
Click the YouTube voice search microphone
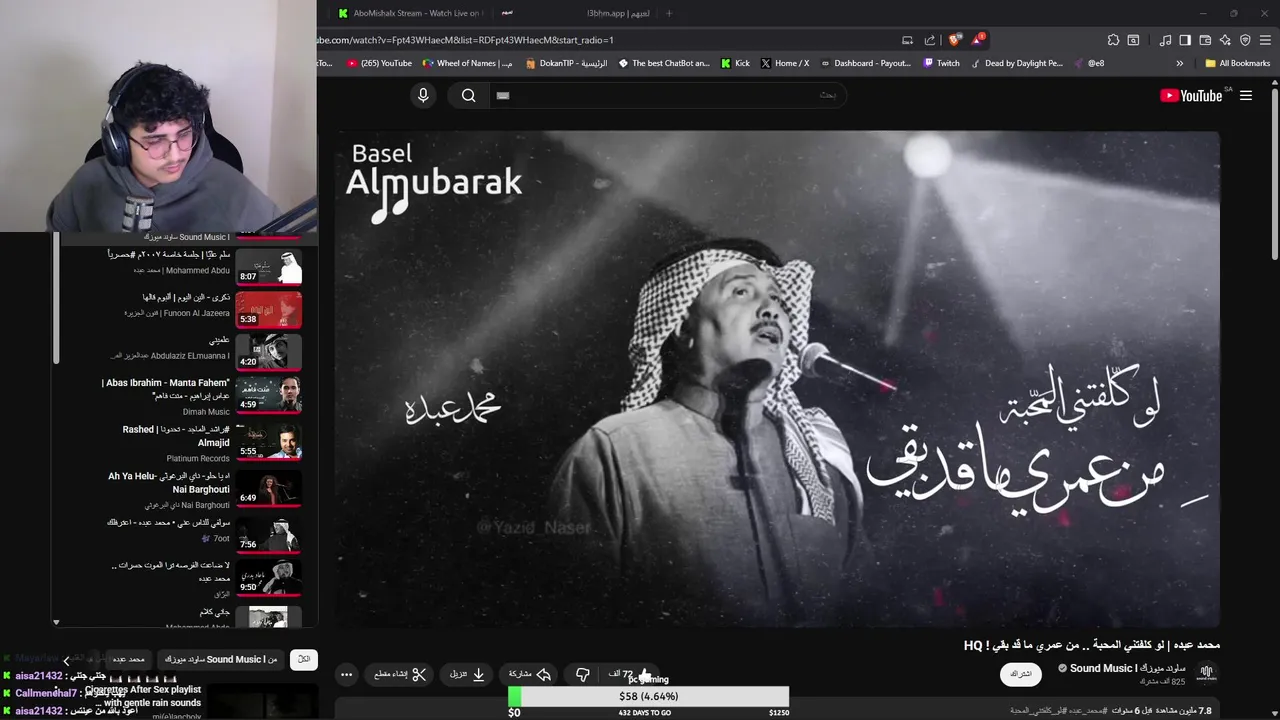coord(423,95)
